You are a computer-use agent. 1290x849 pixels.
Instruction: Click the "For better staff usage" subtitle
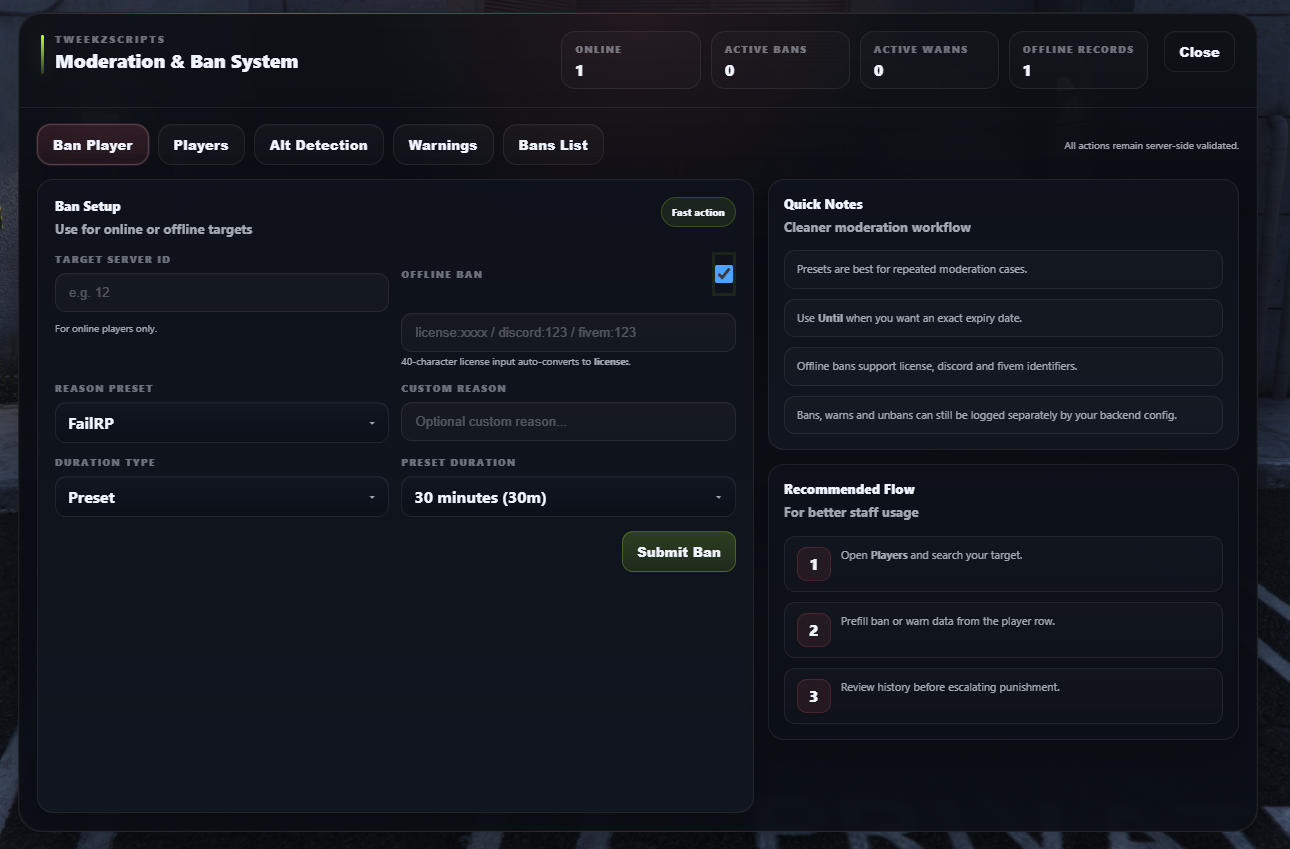click(x=851, y=512)
